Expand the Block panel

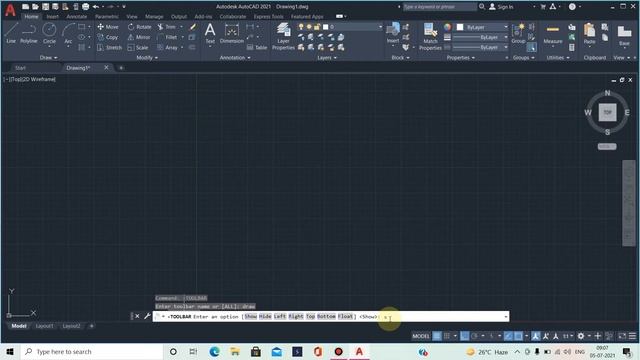[400, 58]
